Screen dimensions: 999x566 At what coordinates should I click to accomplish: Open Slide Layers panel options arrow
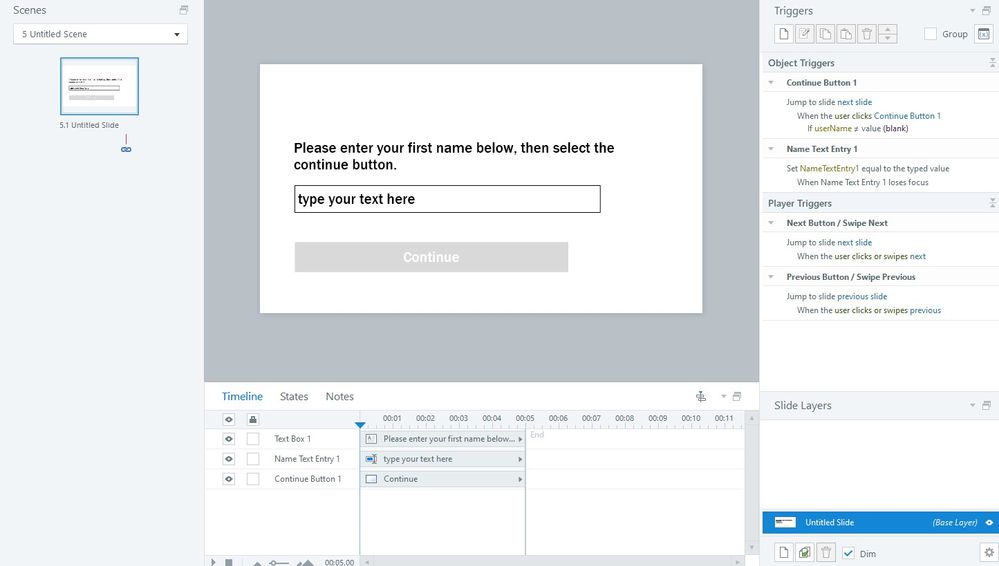[972, 405]
